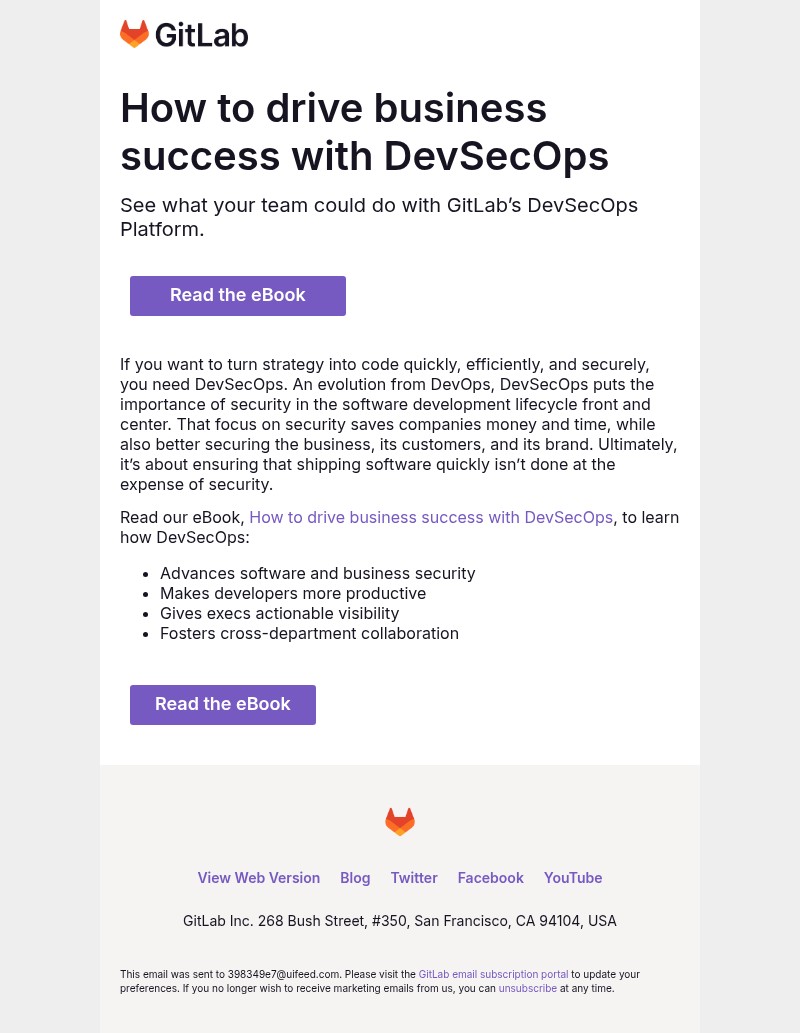Open GitLab's Twitter page
Screen dimensions: 800x1033
[414, 877]
